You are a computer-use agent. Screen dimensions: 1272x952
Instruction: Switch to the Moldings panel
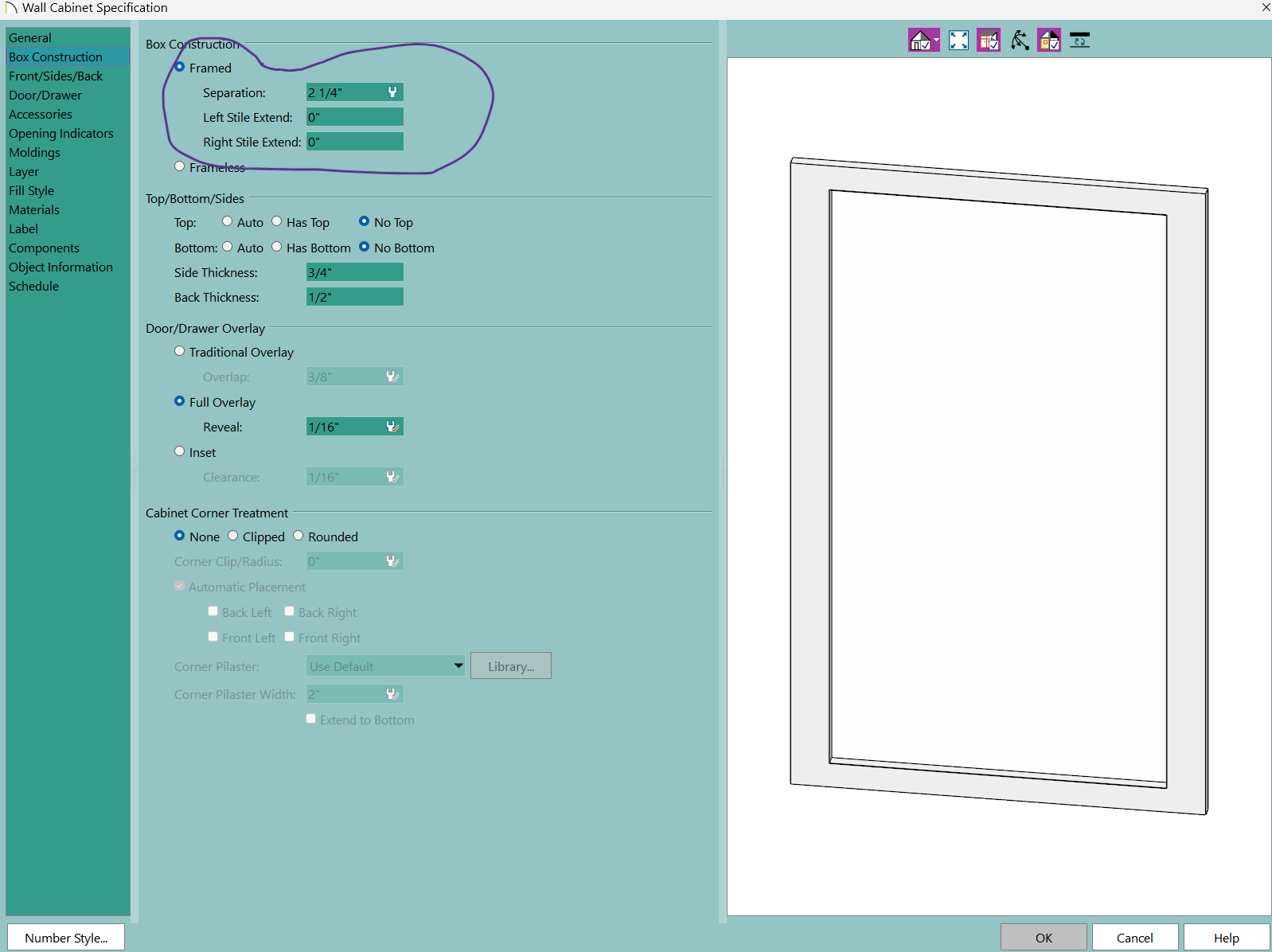coord(34,153)
